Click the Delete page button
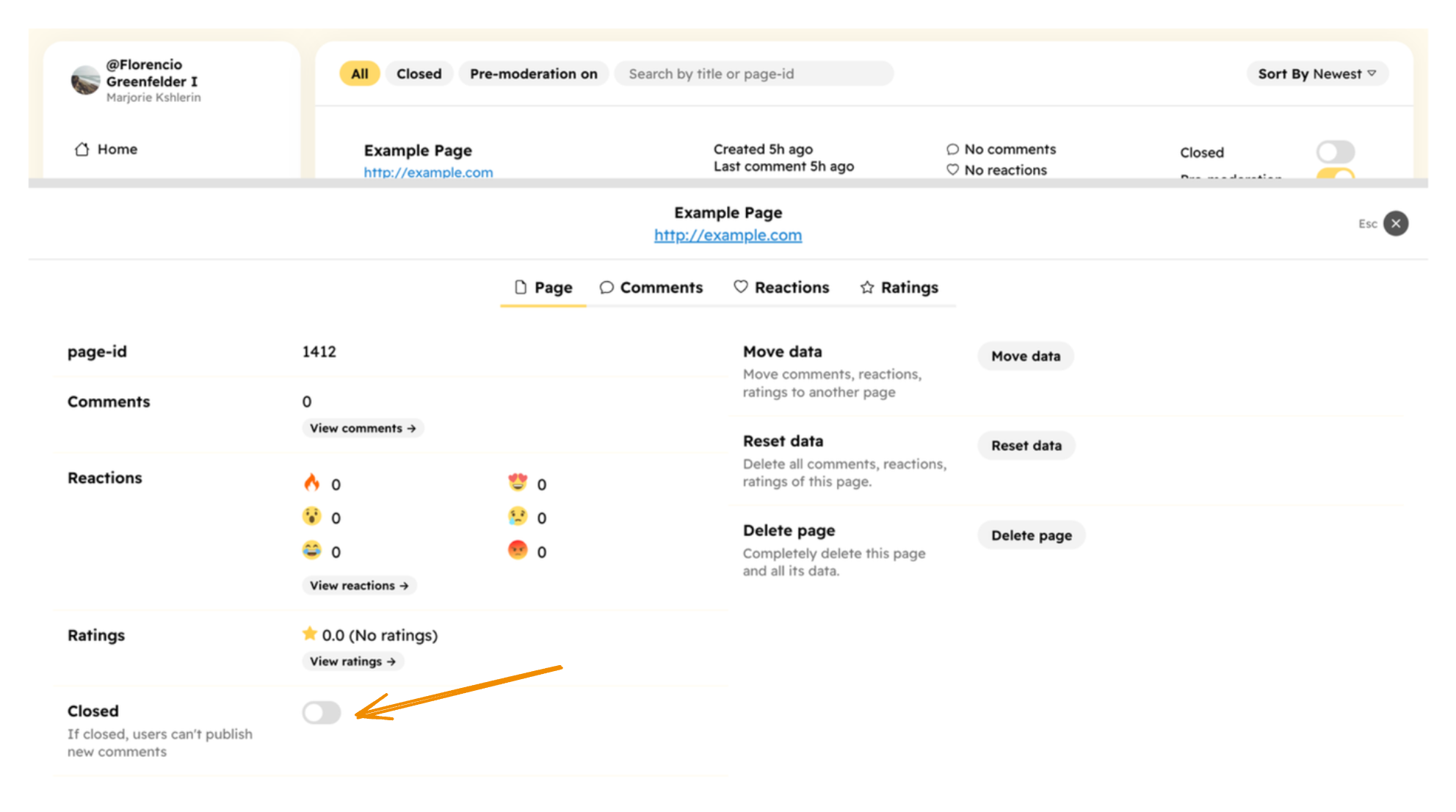This screenshot has width=1456, height=812. [1031, 535]
